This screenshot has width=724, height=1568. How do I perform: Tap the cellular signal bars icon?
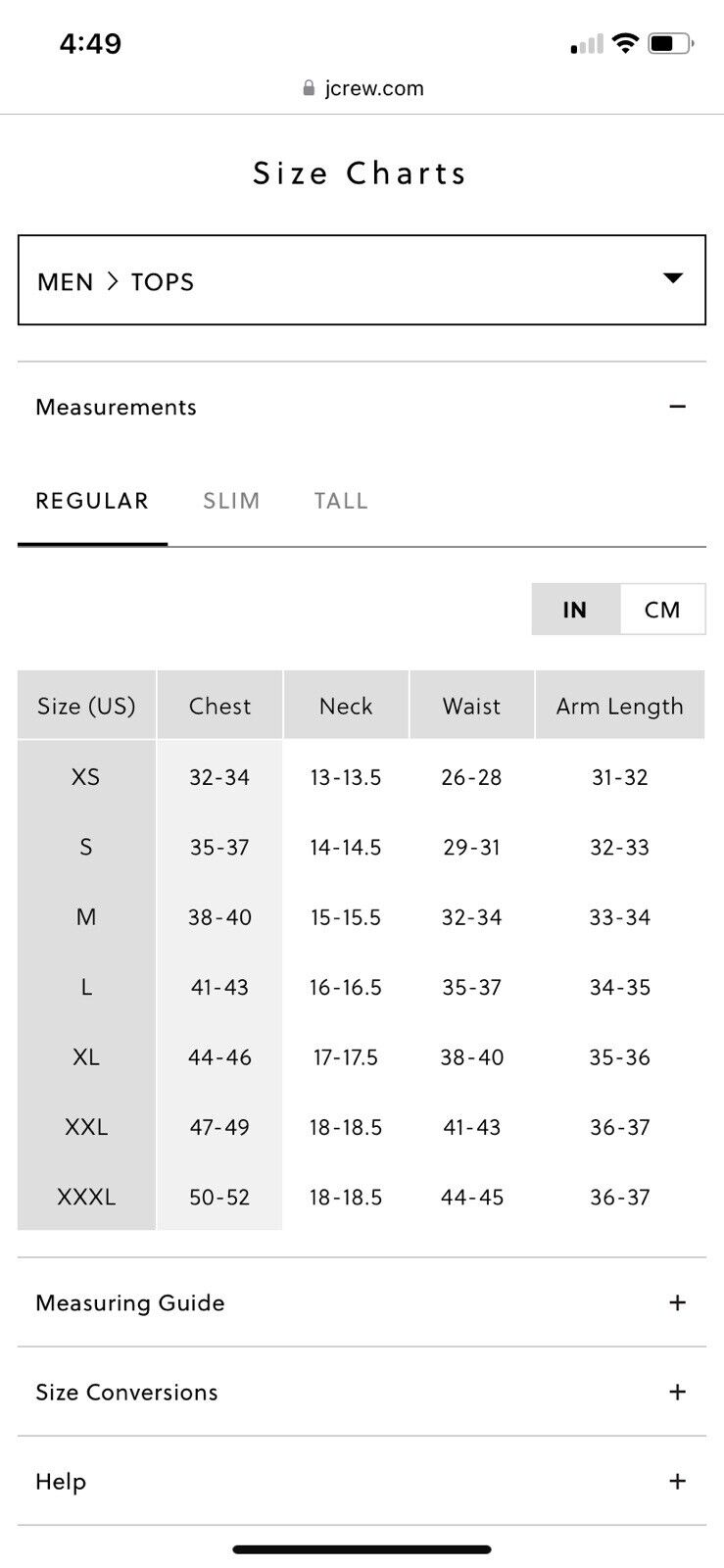tap(587, 44)
